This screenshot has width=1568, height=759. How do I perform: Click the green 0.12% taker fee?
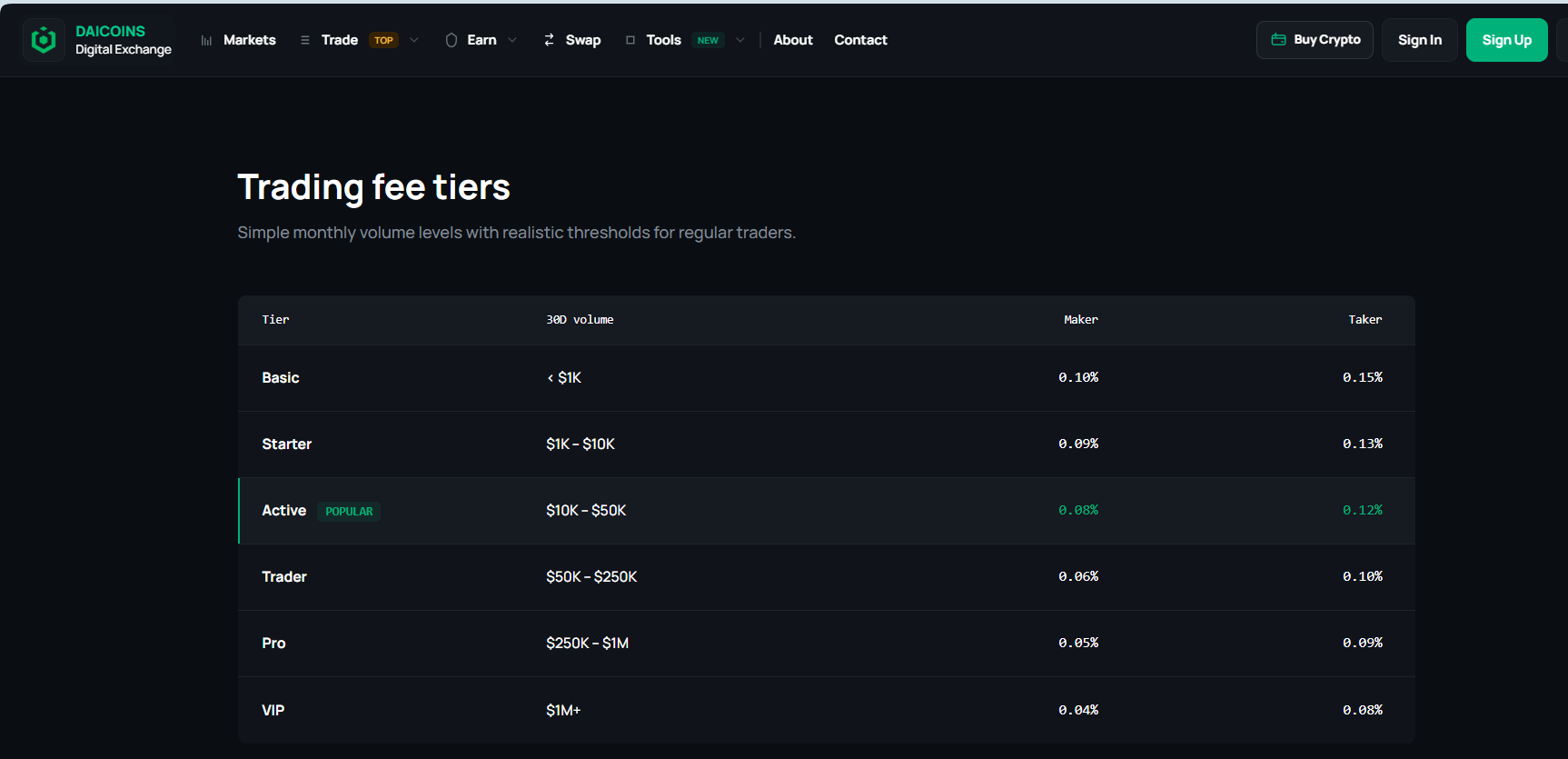tap(1363, 510)
